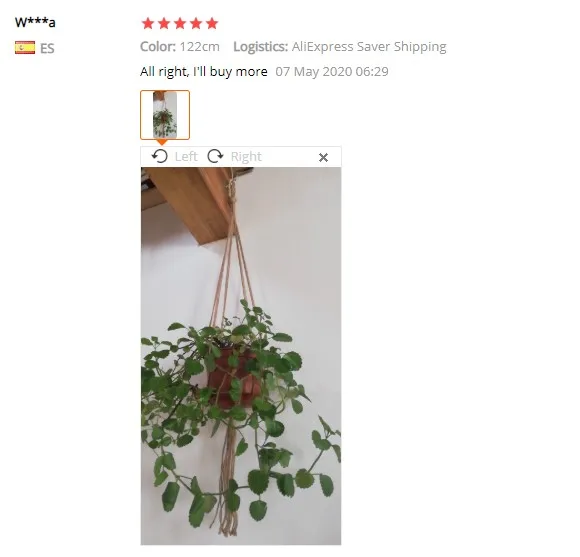This screenshot has width=580, height=557.
Task: Select the third red rating star
Action: 180,23
